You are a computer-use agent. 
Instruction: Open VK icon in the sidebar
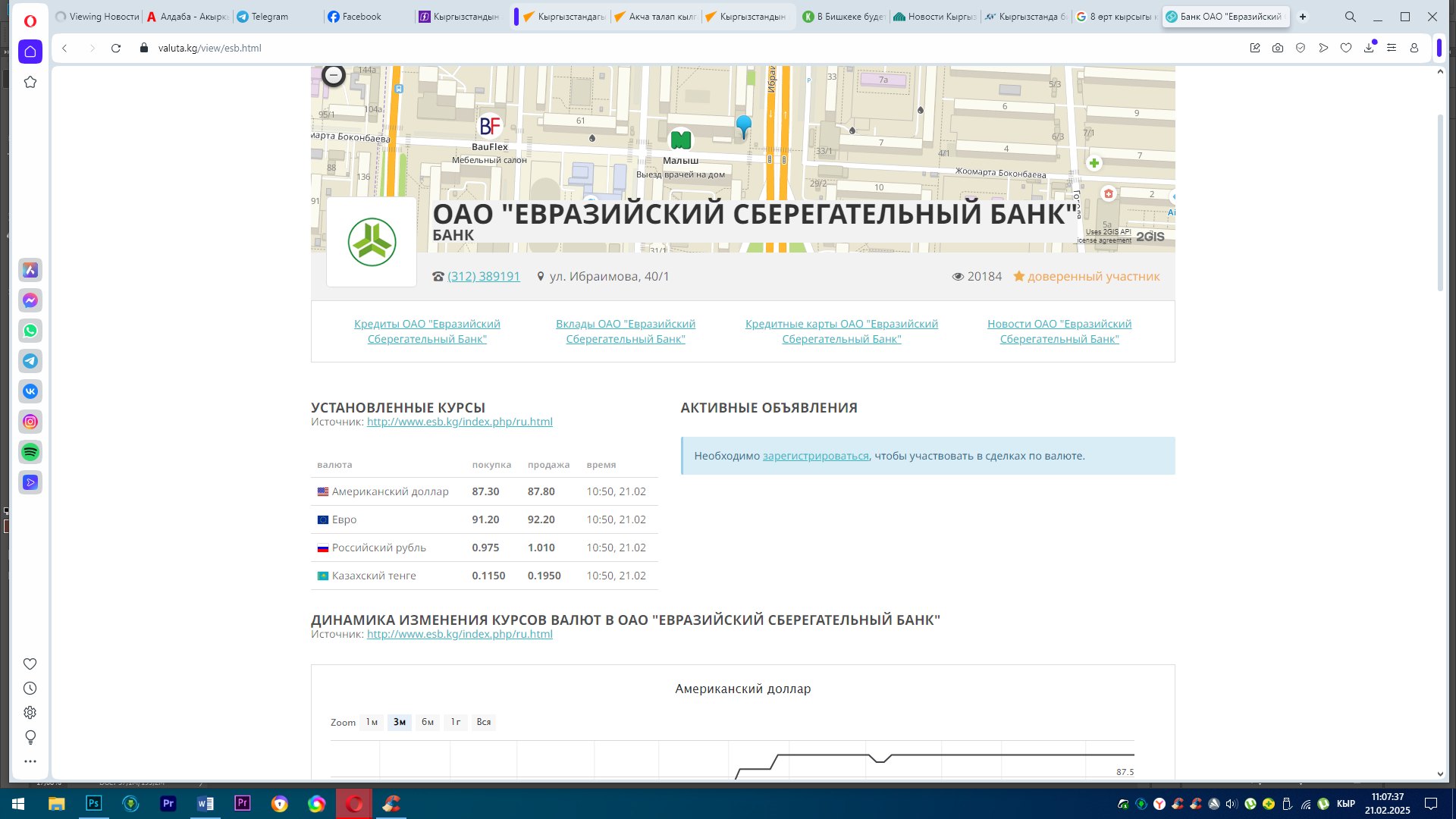30,391
